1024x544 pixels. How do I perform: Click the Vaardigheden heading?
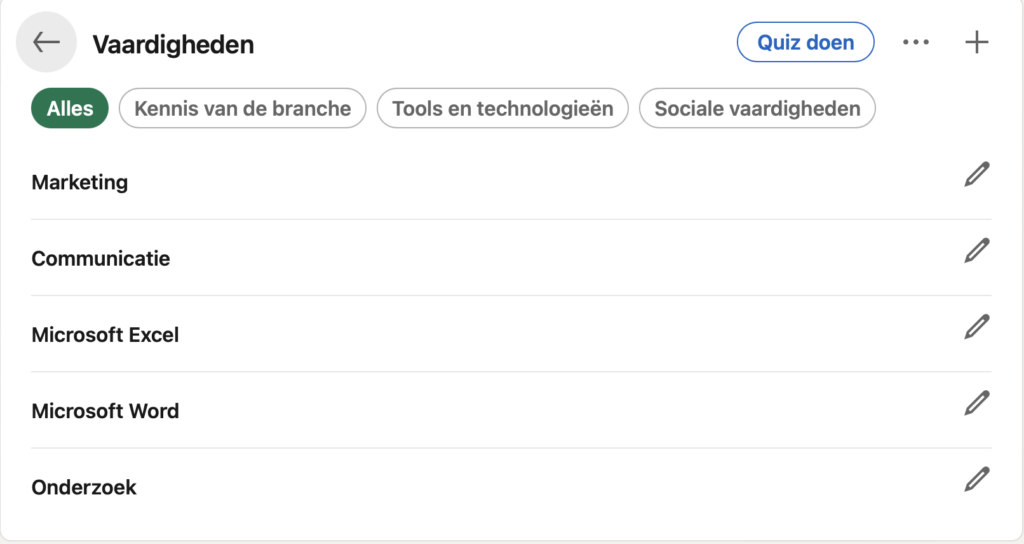tap(173, 44)
